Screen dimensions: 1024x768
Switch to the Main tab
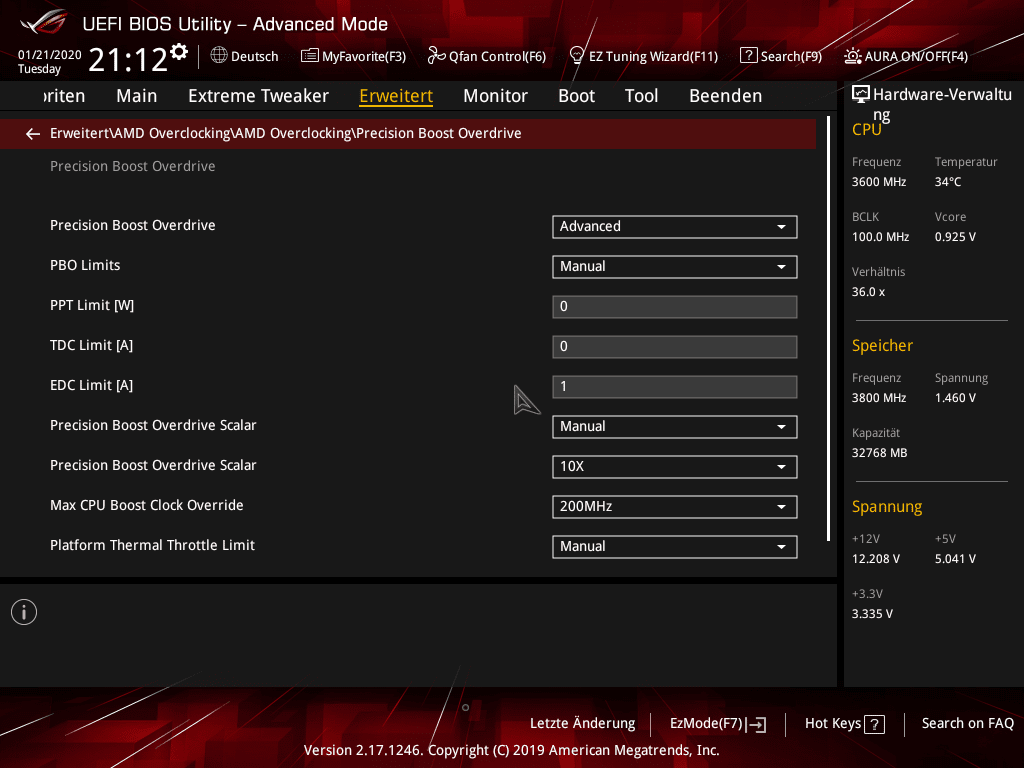tap(136, 96)
